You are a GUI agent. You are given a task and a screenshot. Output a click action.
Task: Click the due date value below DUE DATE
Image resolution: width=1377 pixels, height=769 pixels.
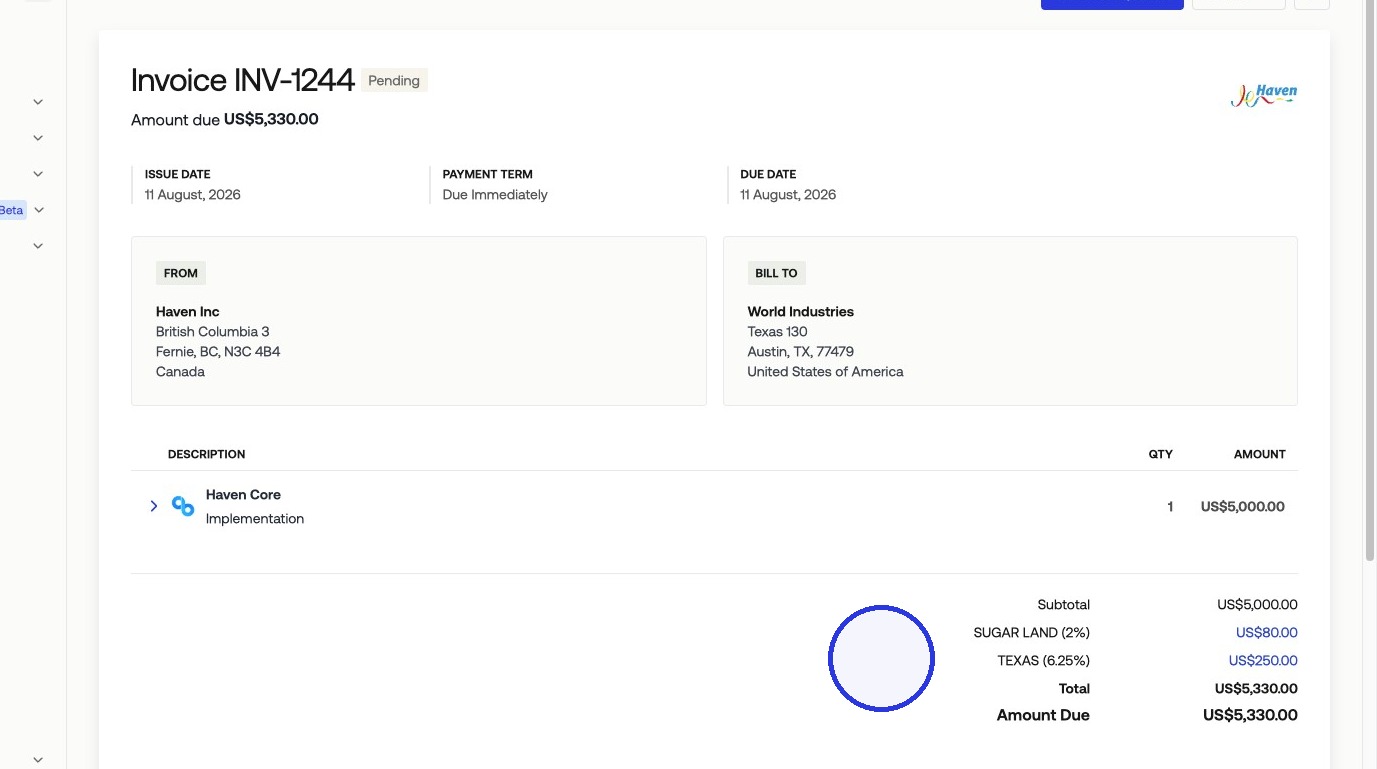click(788, 194)
